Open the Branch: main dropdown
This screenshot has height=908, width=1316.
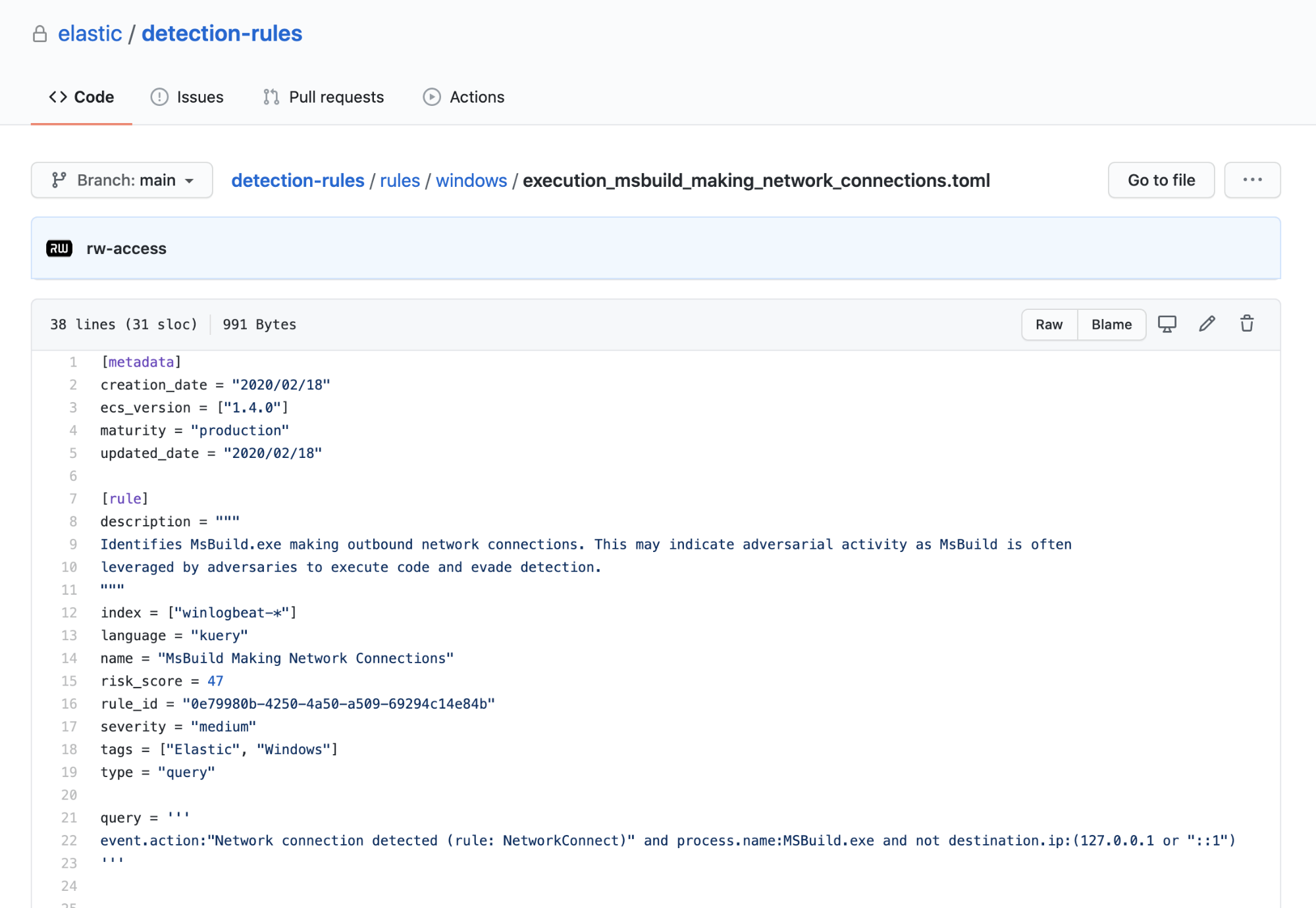(122, 180)
